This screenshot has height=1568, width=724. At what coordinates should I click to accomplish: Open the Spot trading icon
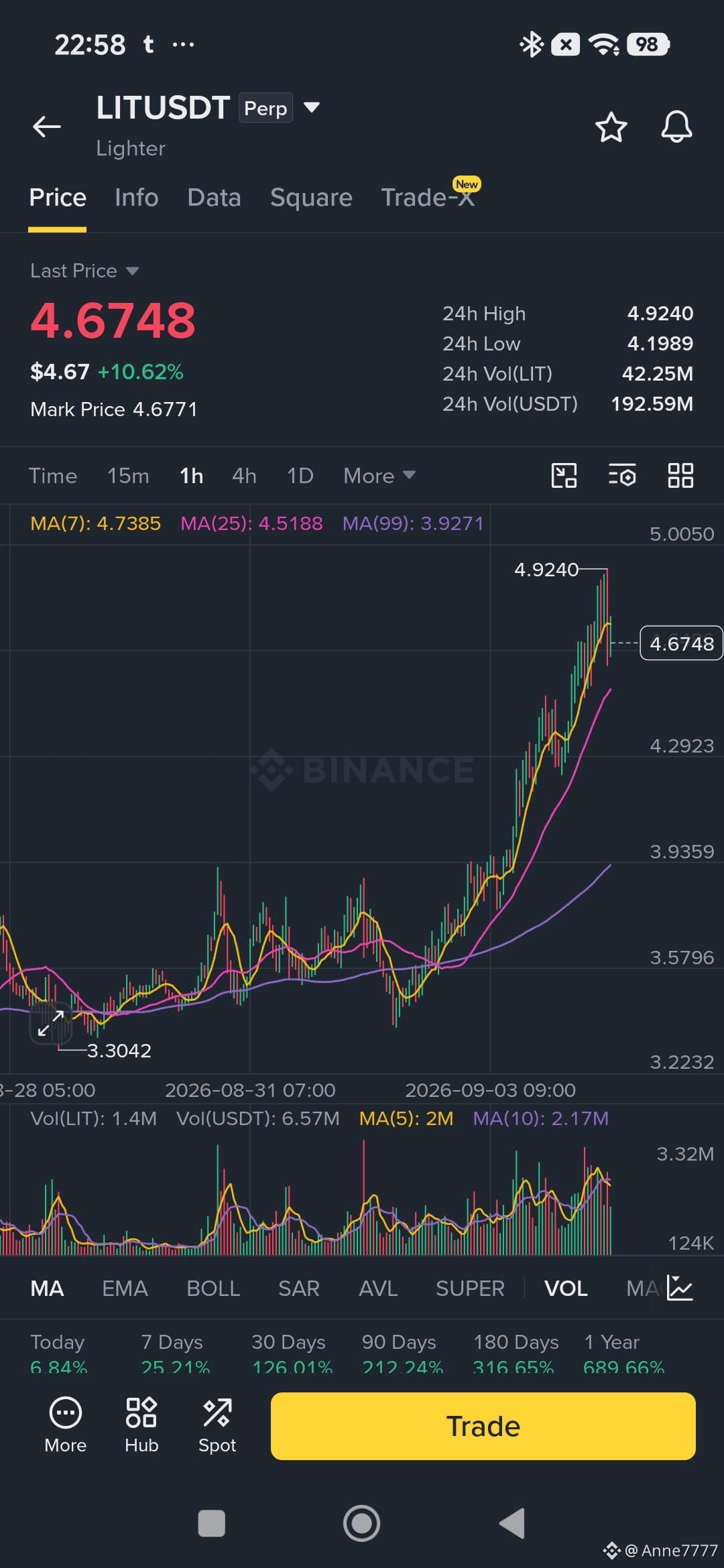pyautogui.click(x=217, y=1425)
